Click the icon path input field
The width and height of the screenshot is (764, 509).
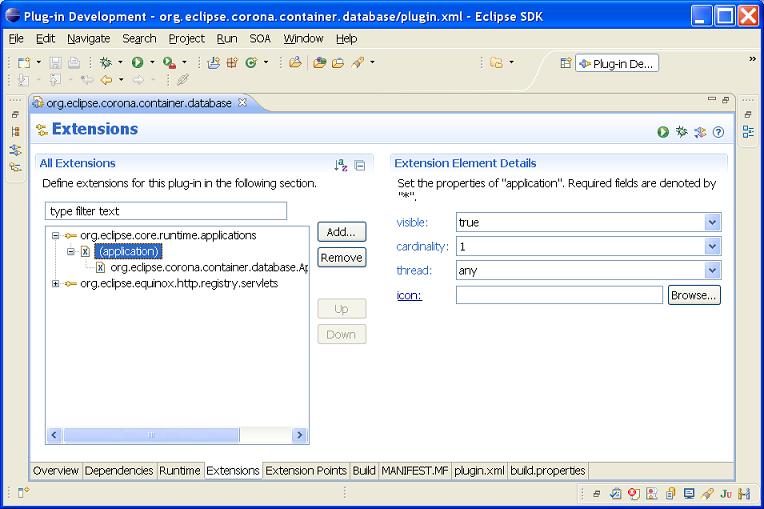click(x=559, y=295)
